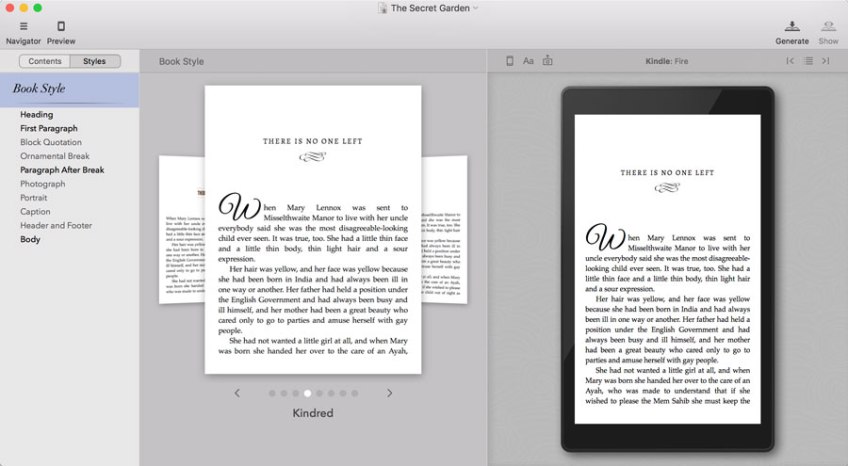The width and height of the screenshot is (848, 466).
Task: Select the Ornamental Break style
Action: click(55, 156)
